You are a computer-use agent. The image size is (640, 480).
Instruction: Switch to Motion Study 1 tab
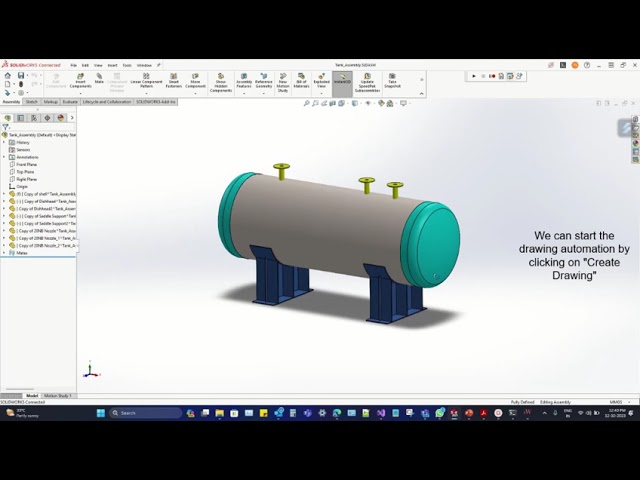click(58, 396)
